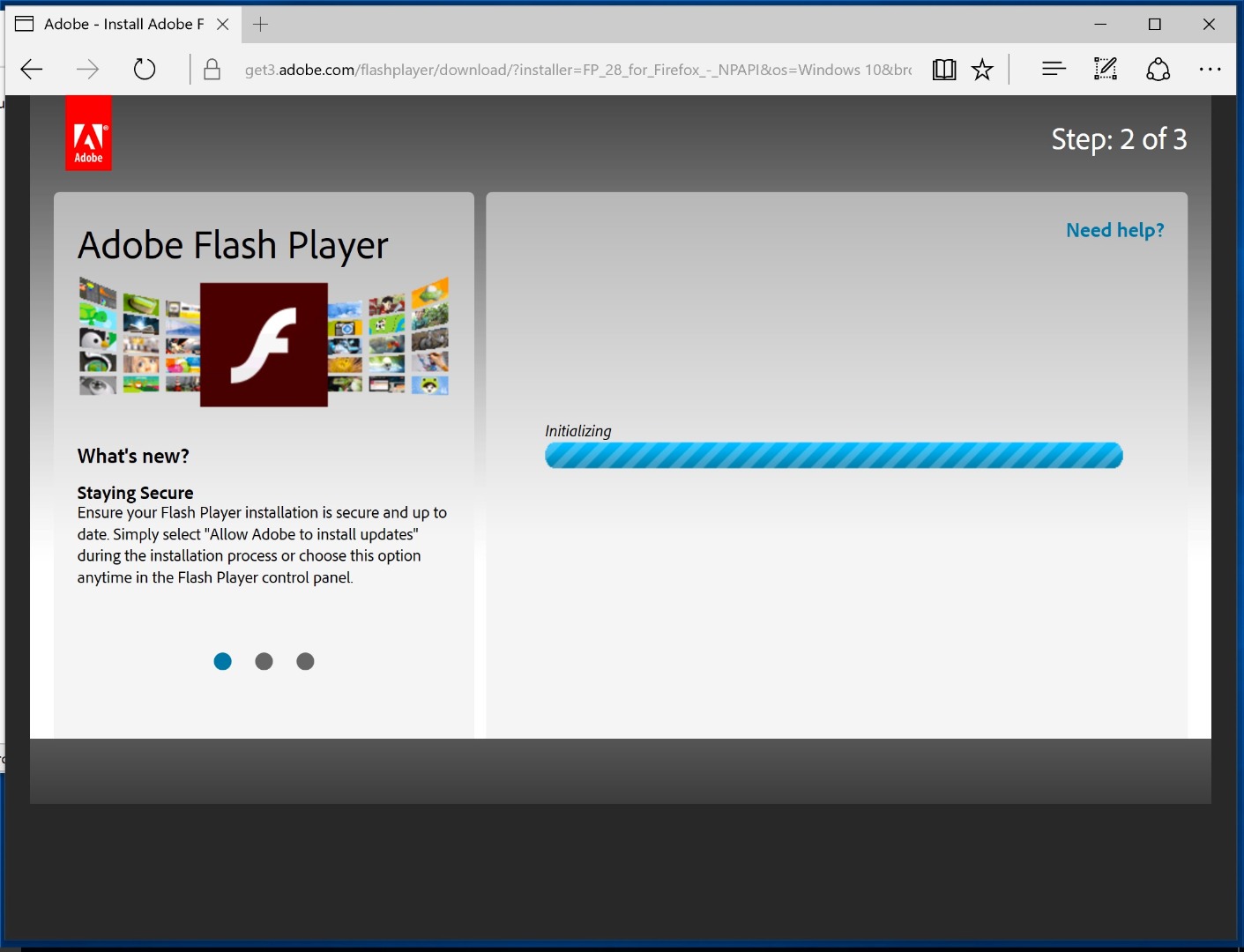Show the first What's new slide
1244x952 pixels.
[x=223, y=661]
